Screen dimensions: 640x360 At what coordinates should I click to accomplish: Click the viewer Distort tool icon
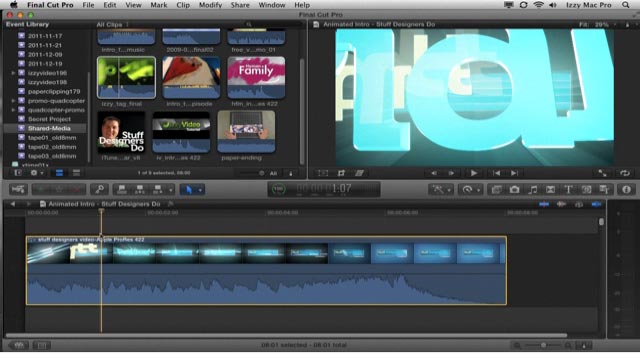tap(359, 173)
